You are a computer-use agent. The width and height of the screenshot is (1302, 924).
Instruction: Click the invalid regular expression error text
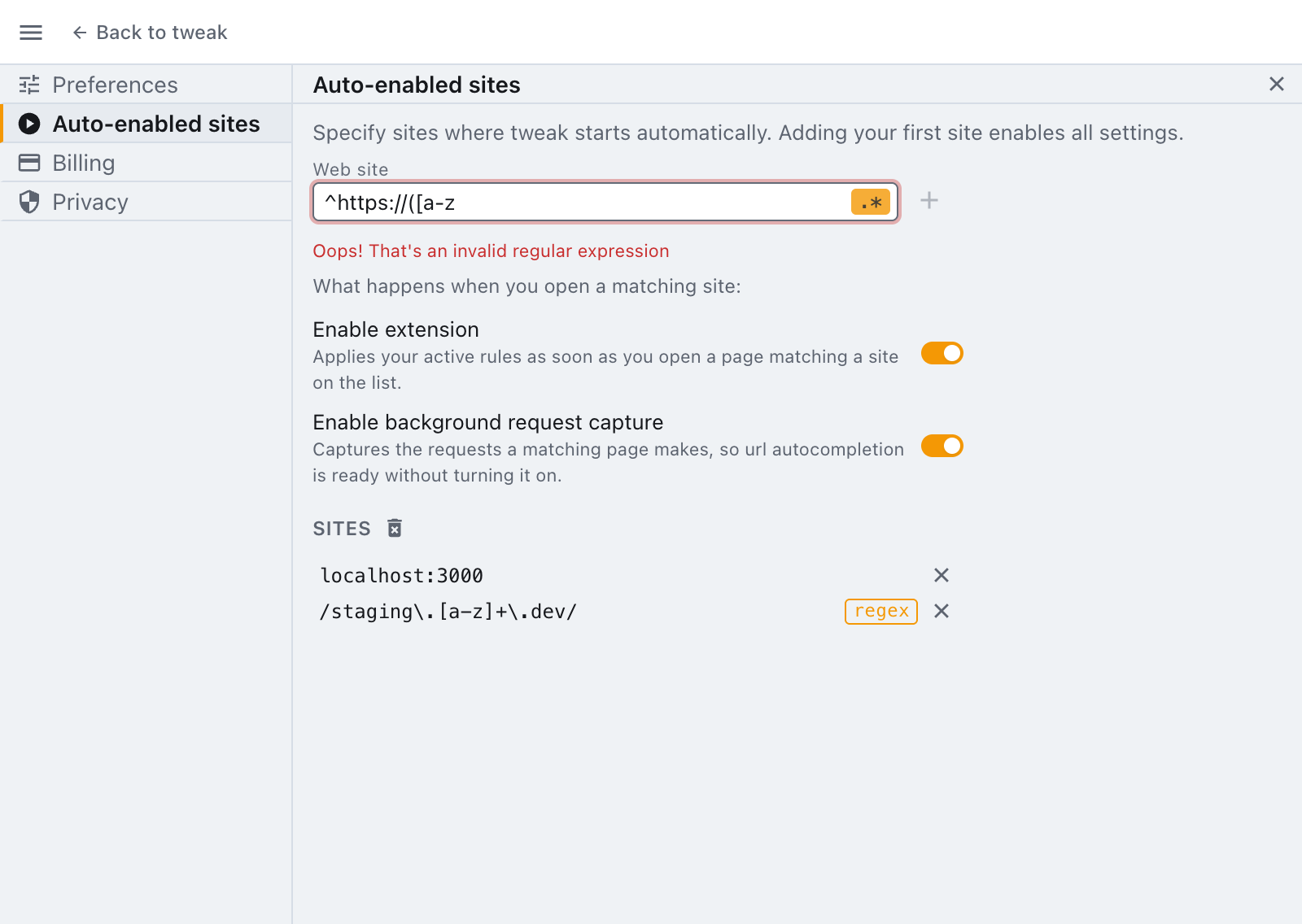[x=491, y=251]
